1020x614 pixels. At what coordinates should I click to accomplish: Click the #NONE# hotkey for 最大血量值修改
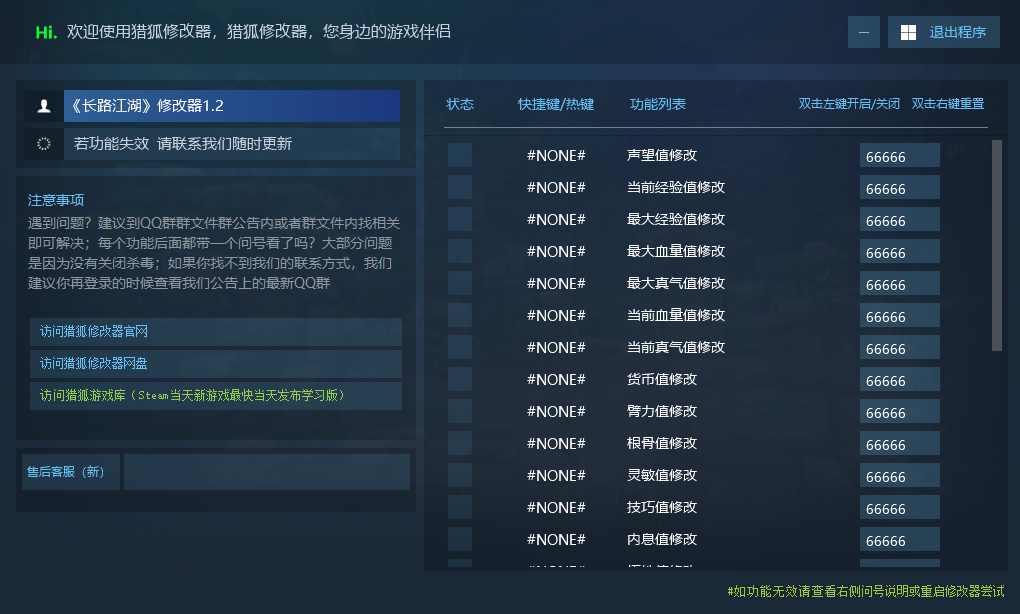(x=556, y=251)
